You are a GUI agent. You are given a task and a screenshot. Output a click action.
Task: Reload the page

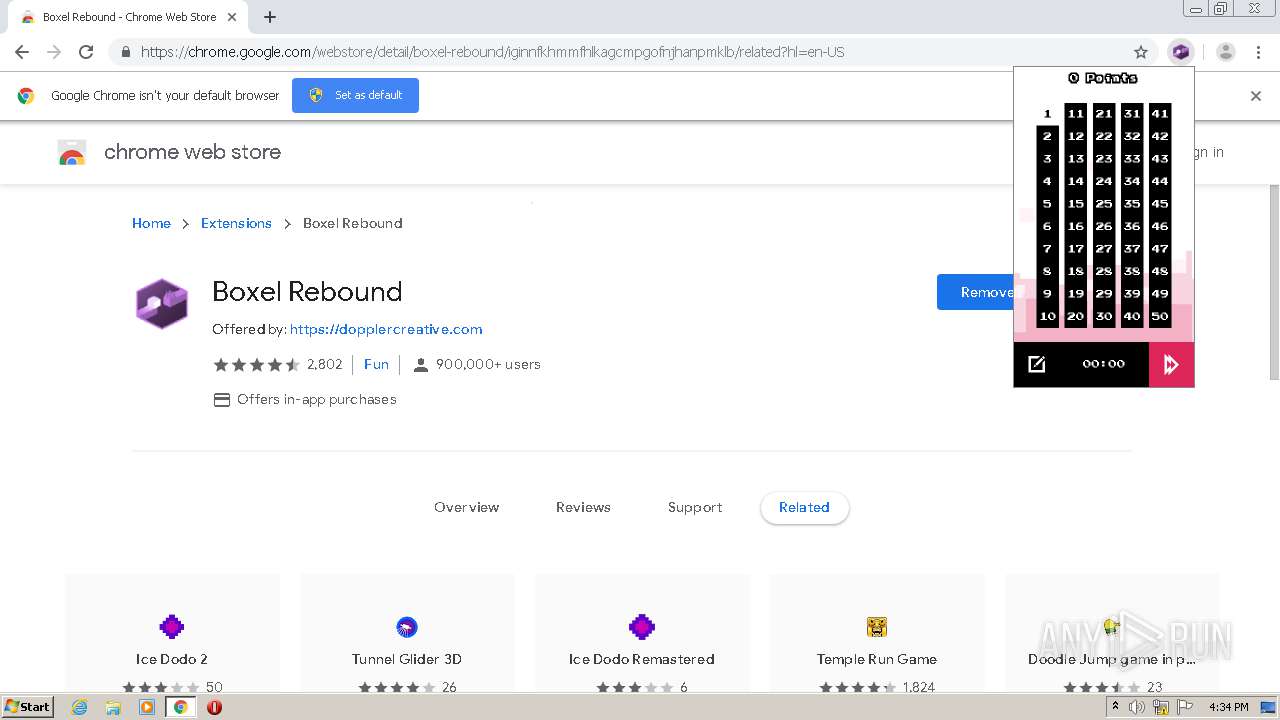(x=86, y=52)
